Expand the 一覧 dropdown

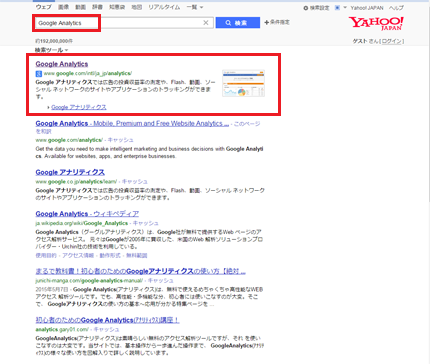pos(195,7)
